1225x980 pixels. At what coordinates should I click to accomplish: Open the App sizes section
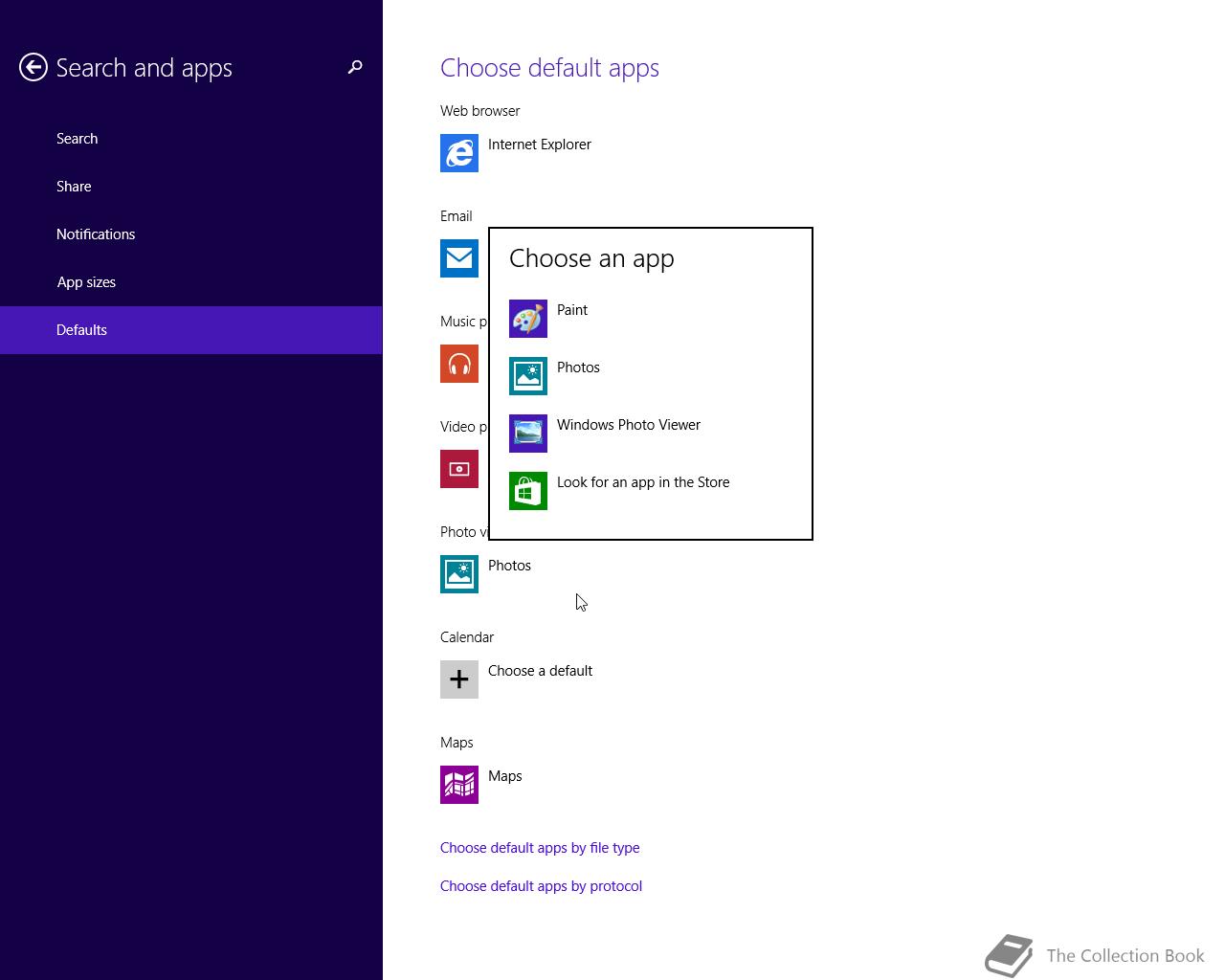[191, 282]
